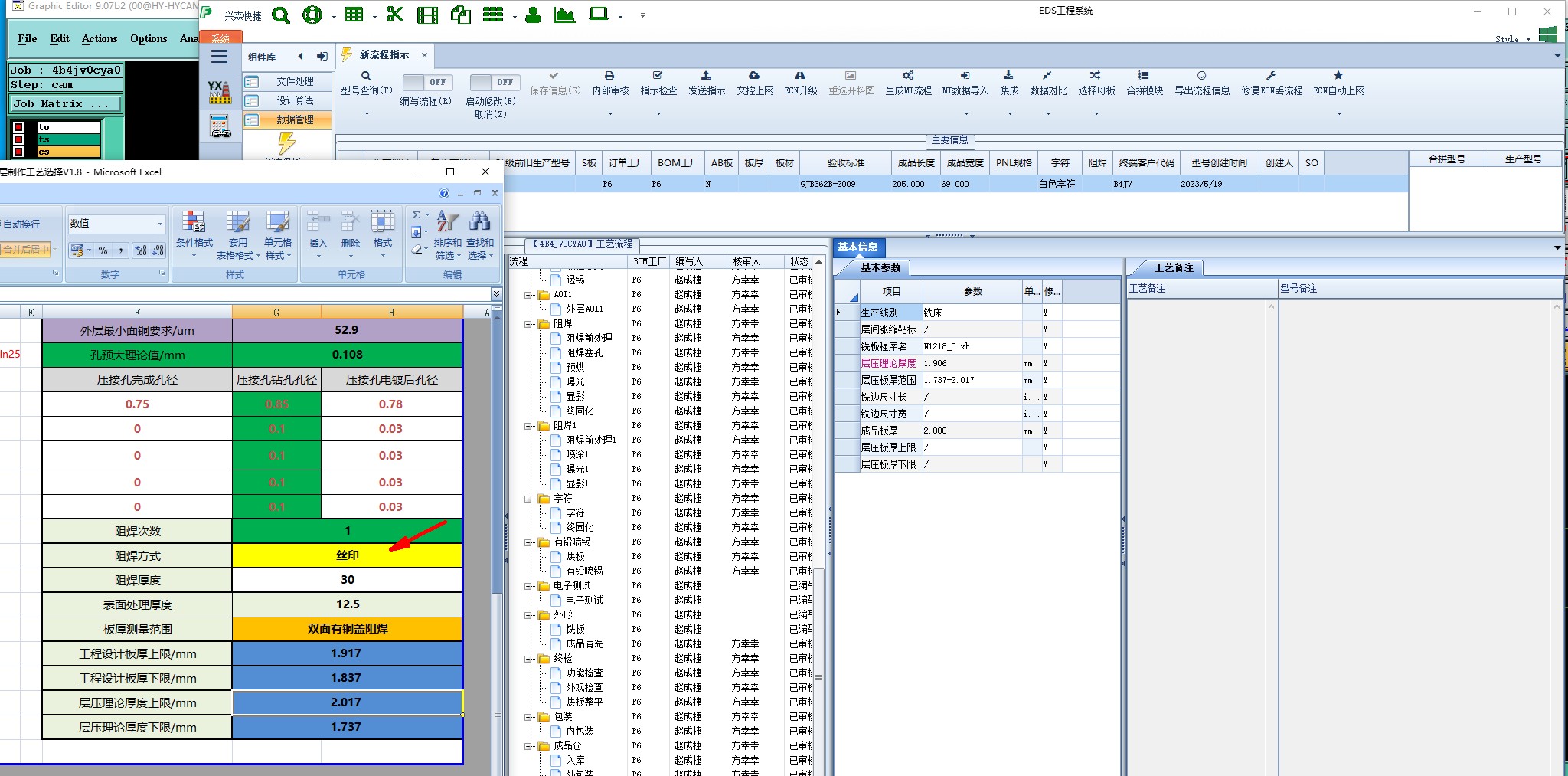This screenshot has width=1568, height=776.
Task: Click the calculator link icon in sidebar
Action: (x=220, y=126)
